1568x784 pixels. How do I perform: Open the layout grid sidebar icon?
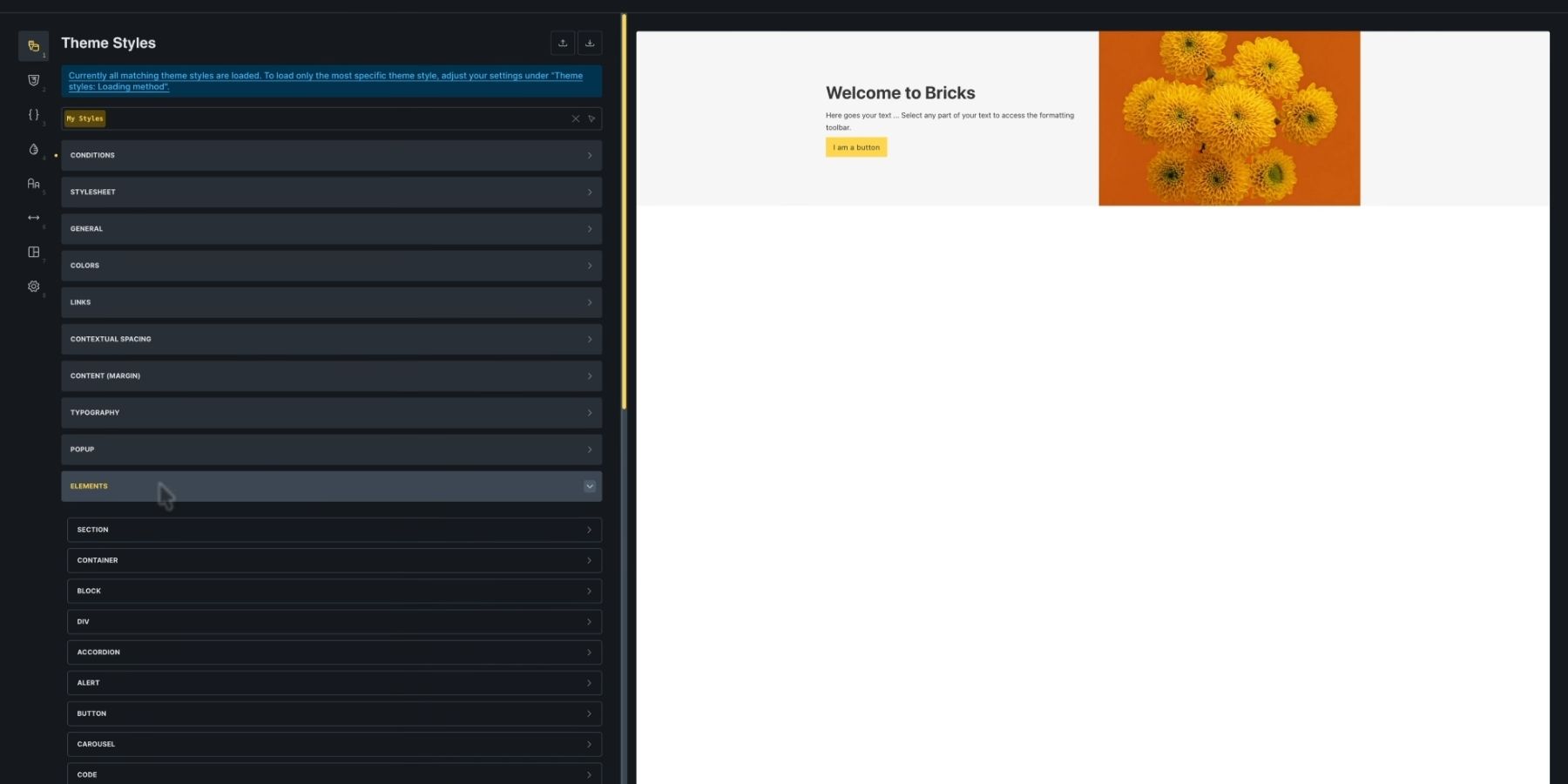33,252
